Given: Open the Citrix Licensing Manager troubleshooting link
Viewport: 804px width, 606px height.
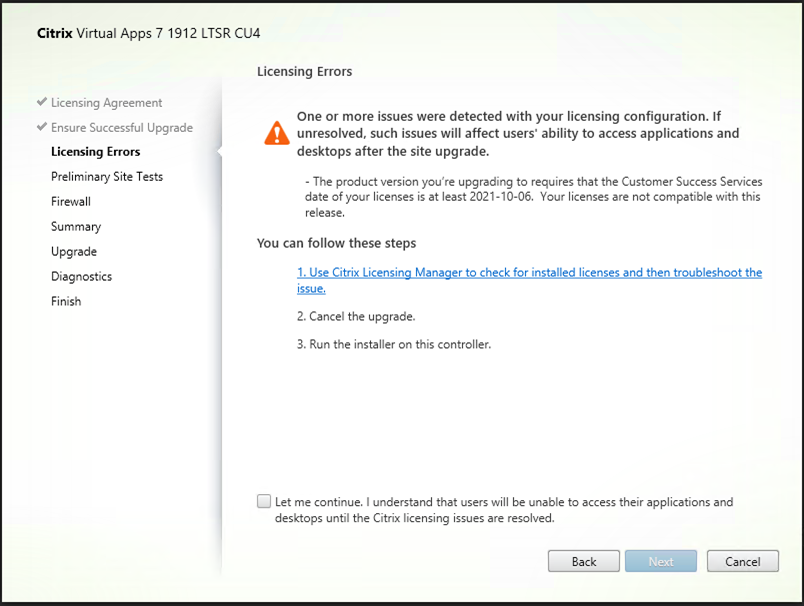Looking at the screenshot, I should 529,280.
